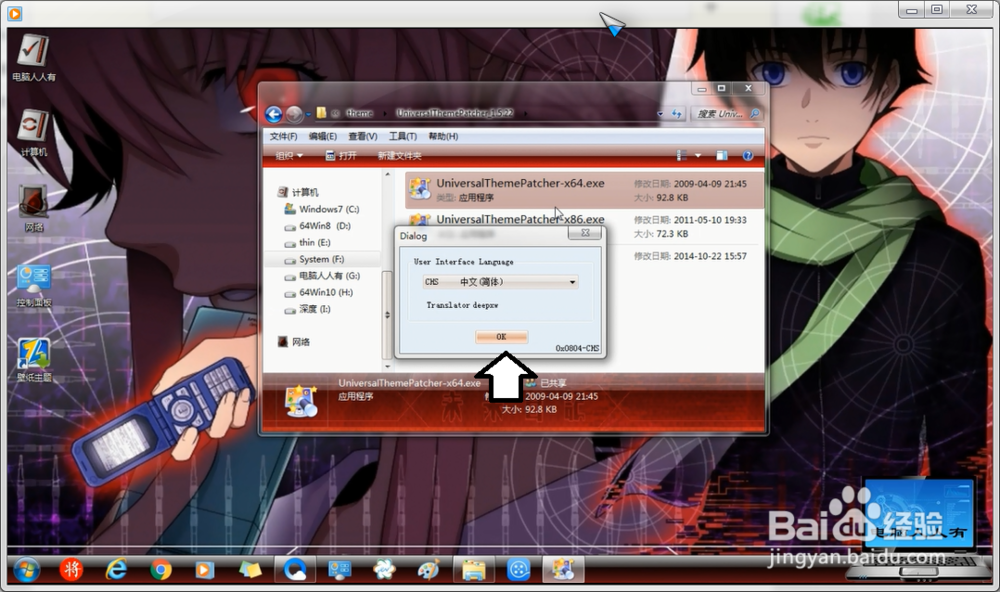This screenshot has height=592, width=1000.
Task: Open 壁纸主题 desktop icon
Action: (x=33, y=360)
